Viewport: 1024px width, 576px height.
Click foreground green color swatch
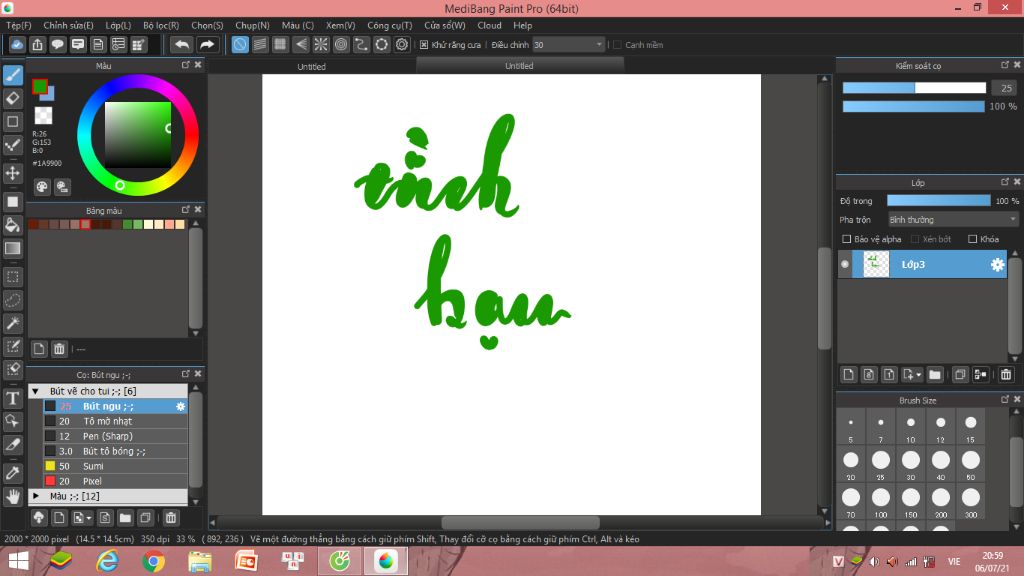(40, 86)
